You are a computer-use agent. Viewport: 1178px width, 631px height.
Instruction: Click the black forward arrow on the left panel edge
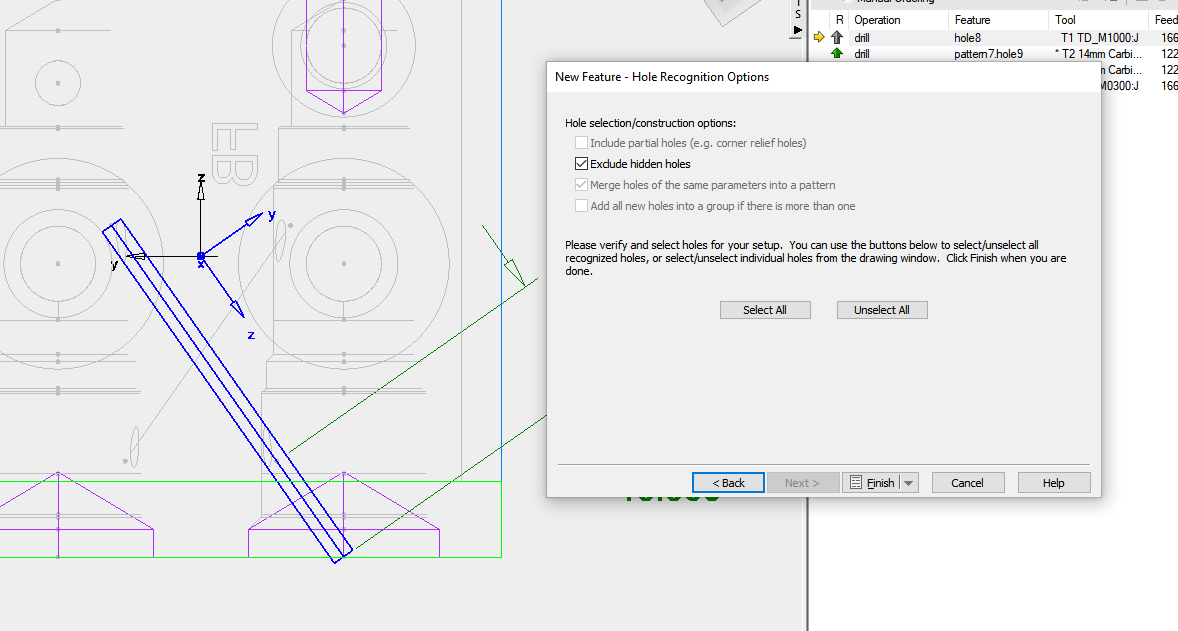(x=796, y=29)
